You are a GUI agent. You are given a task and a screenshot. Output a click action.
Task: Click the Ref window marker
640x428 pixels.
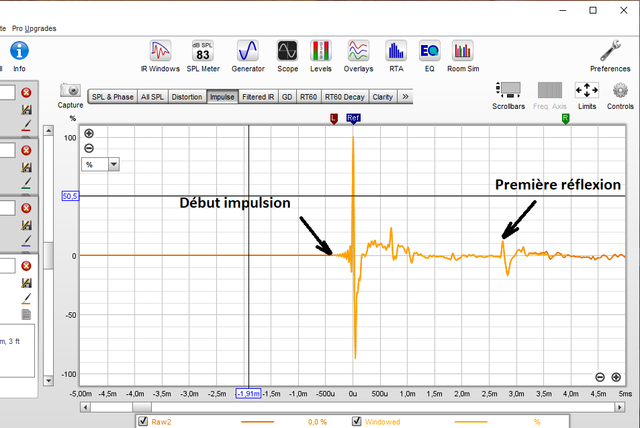353,118
